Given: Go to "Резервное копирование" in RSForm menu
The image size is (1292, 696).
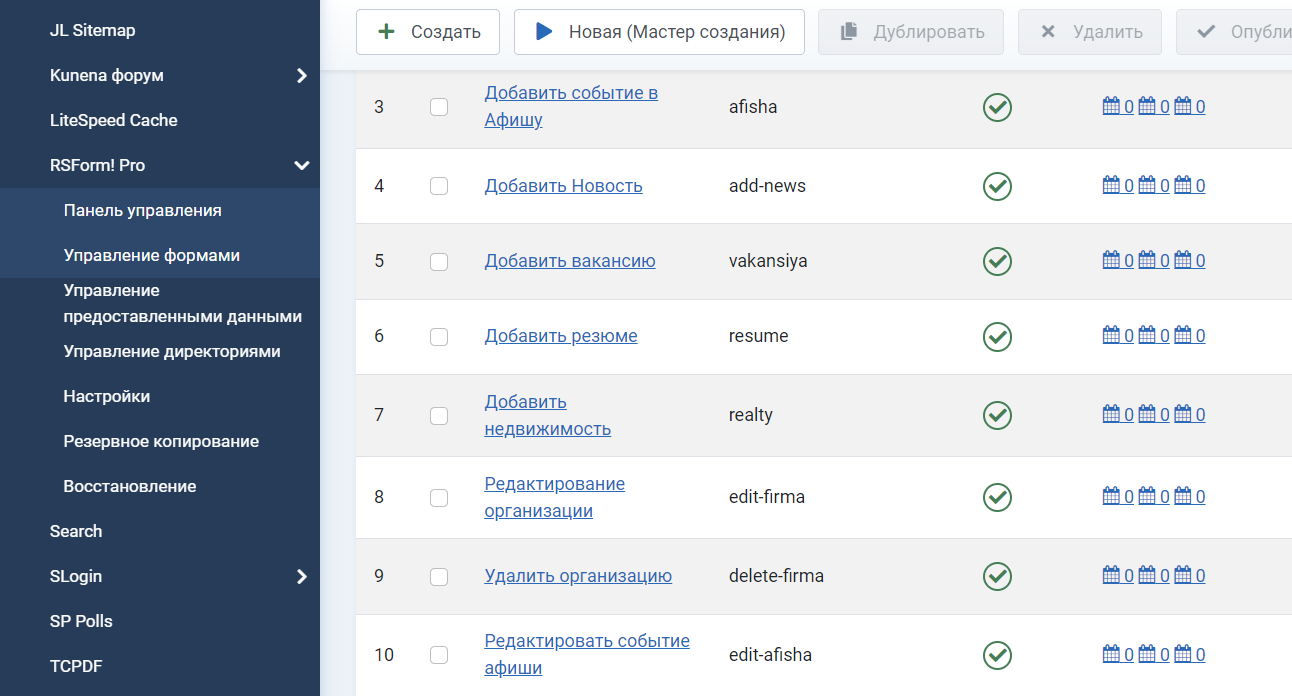Looking at the screenshot, I should (x=161, y=442).
